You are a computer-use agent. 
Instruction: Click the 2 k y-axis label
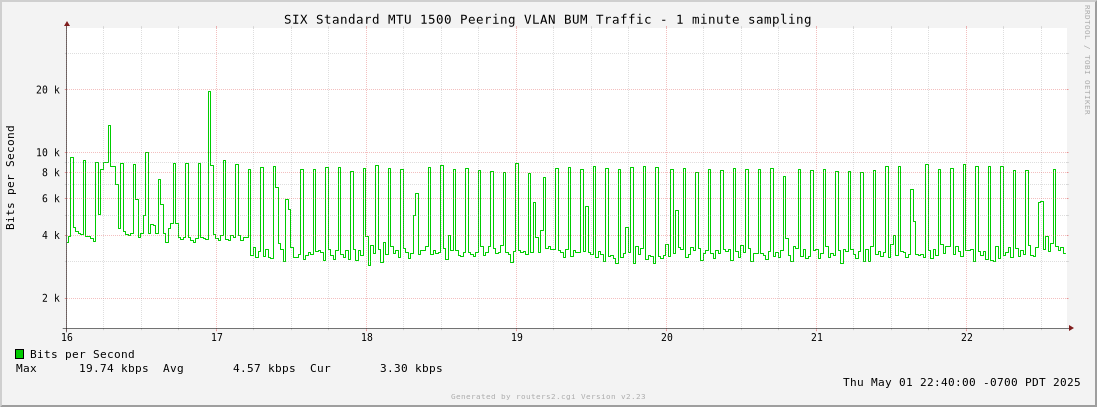(x=51, y=299)
